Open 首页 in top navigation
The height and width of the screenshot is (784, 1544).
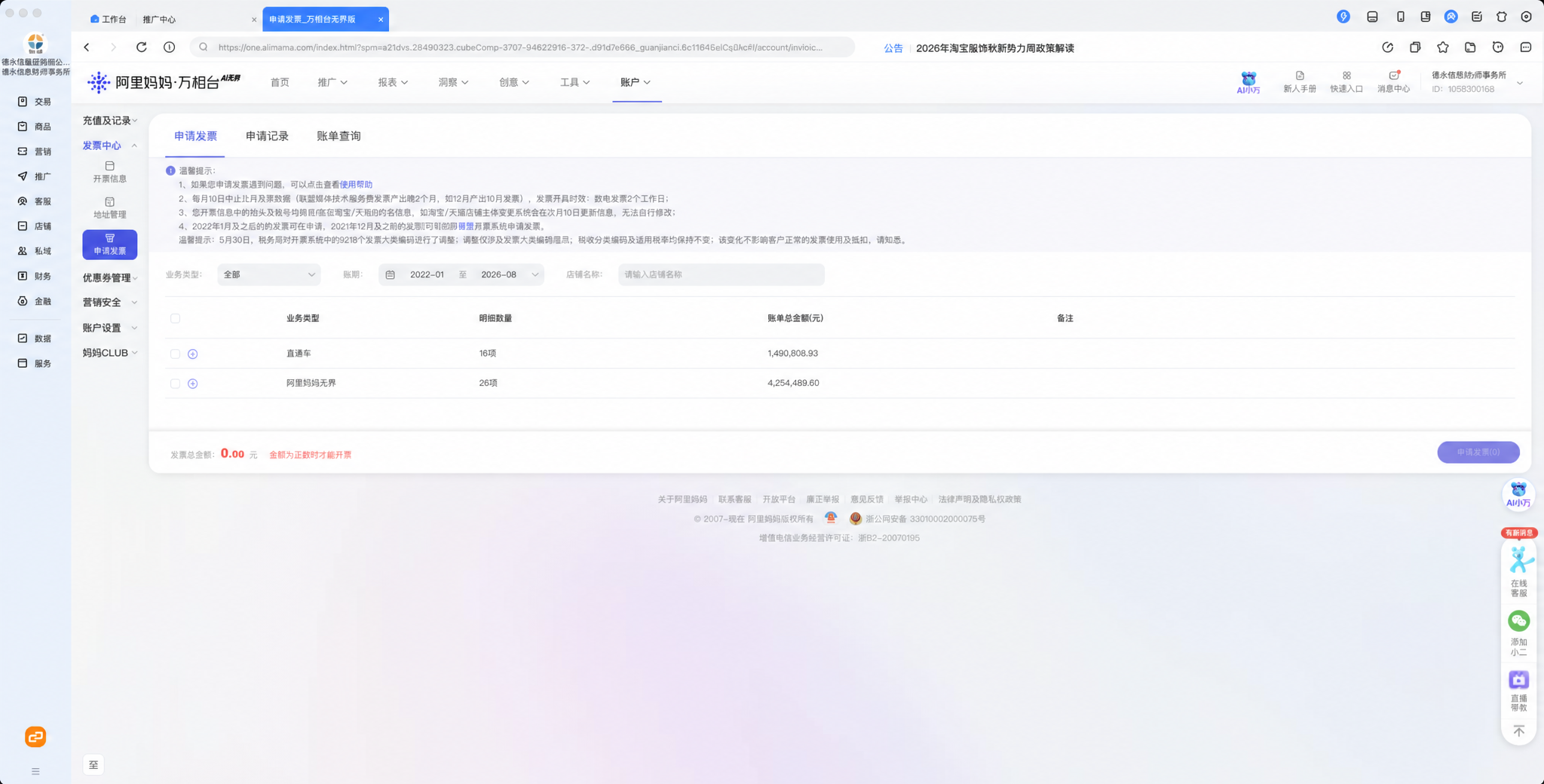click(280, 82)
